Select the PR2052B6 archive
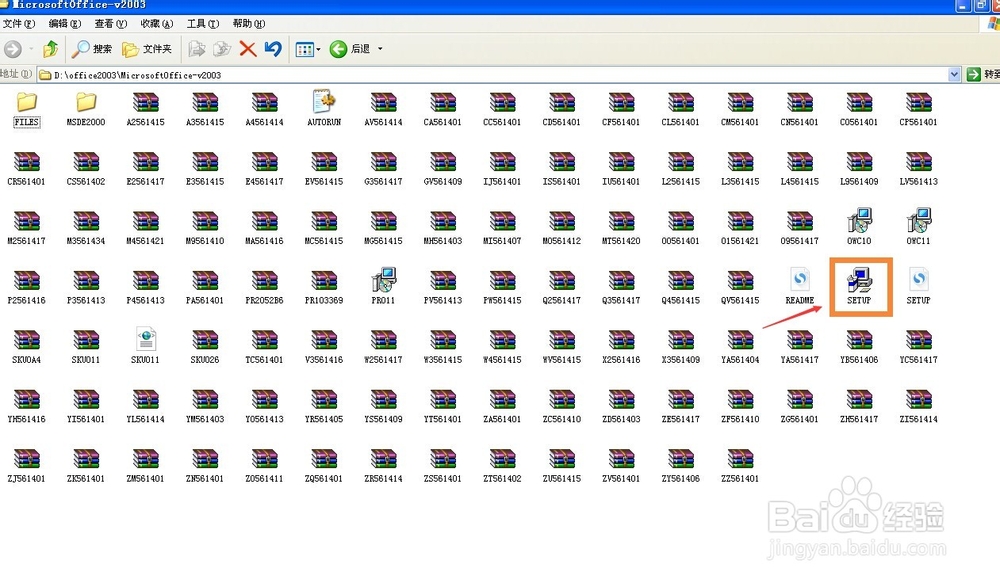1000x583 pixels. [264, 288]
